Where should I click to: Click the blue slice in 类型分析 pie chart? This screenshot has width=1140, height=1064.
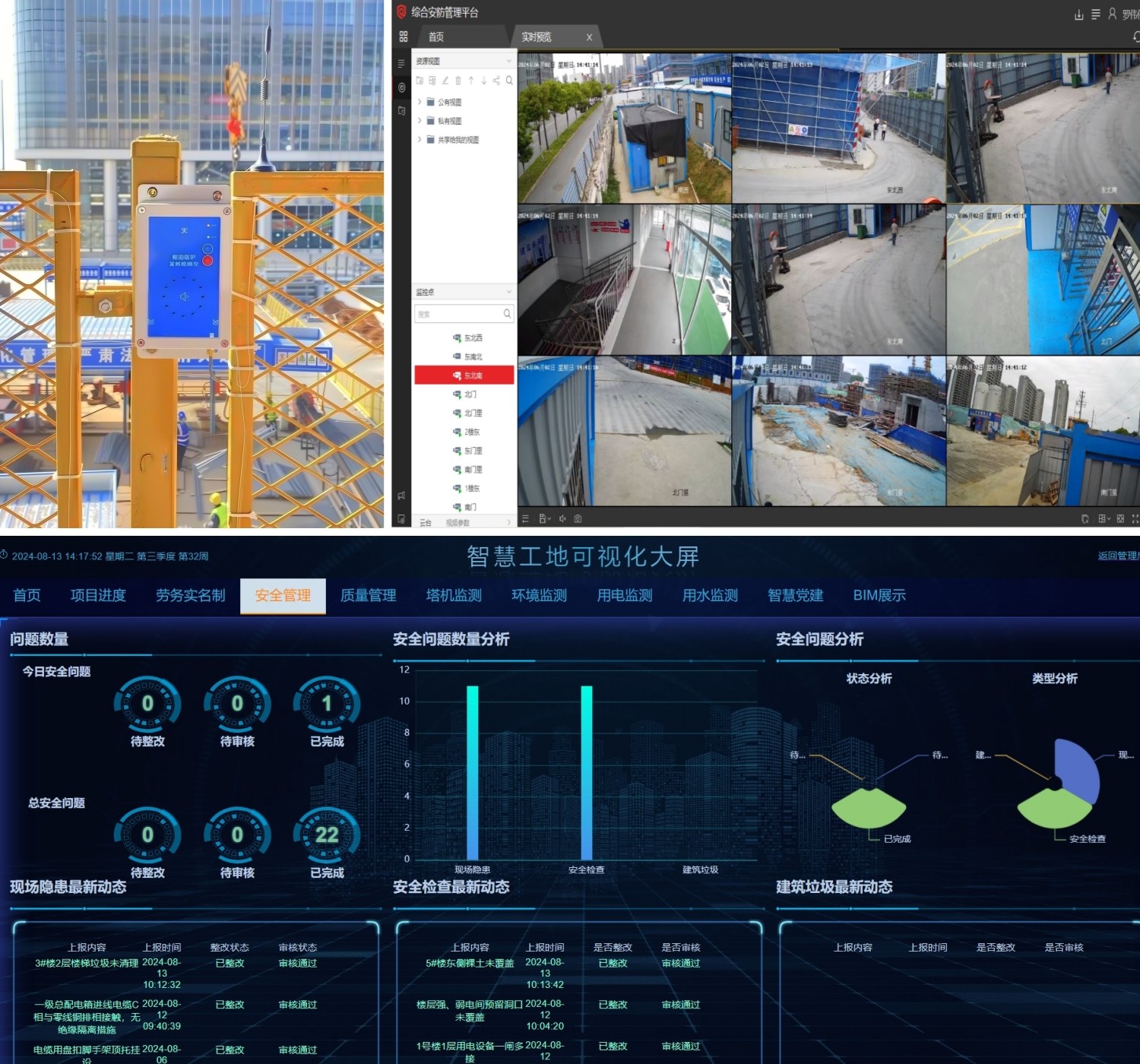pyautogui.click(x=1081, y=768)
